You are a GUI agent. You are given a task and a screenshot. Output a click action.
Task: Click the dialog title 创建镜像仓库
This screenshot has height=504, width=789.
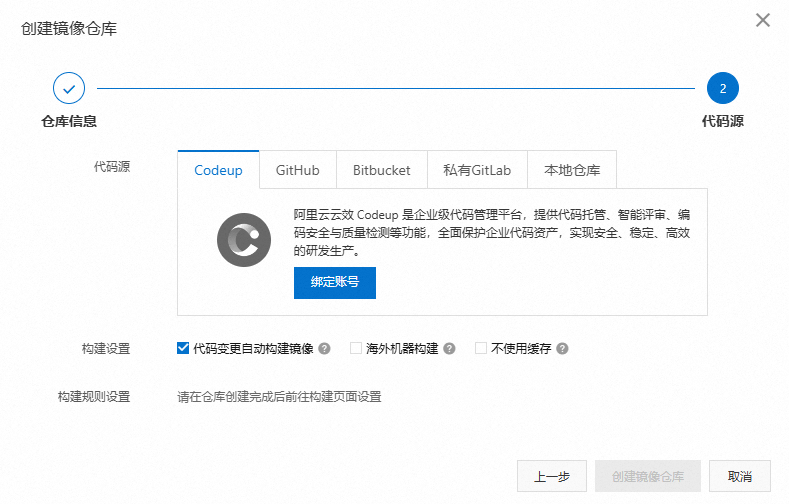pos(69,28)
